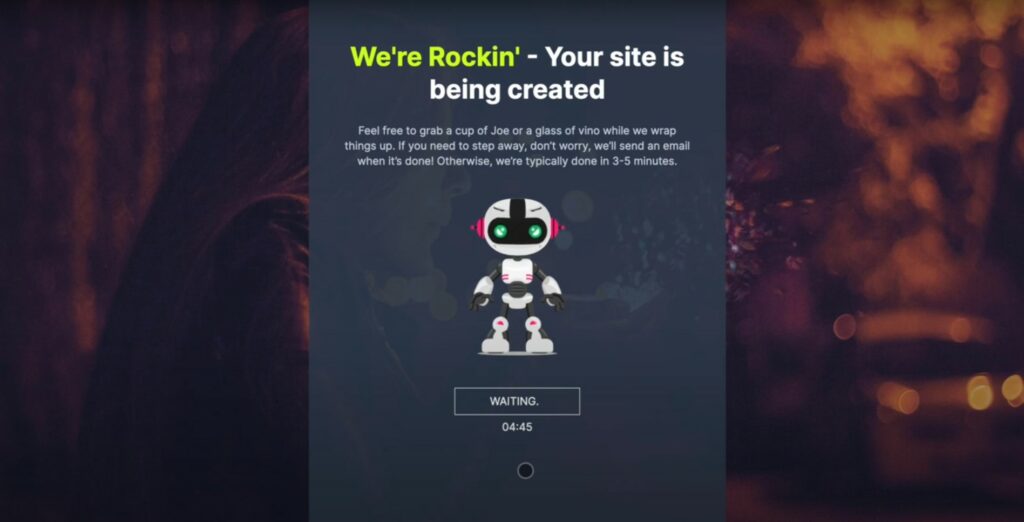The height and width of the screenshot is (522, 1024).
Task: Click the robot mascot's head
Action: pyautogui.click(x=517, y=227)
